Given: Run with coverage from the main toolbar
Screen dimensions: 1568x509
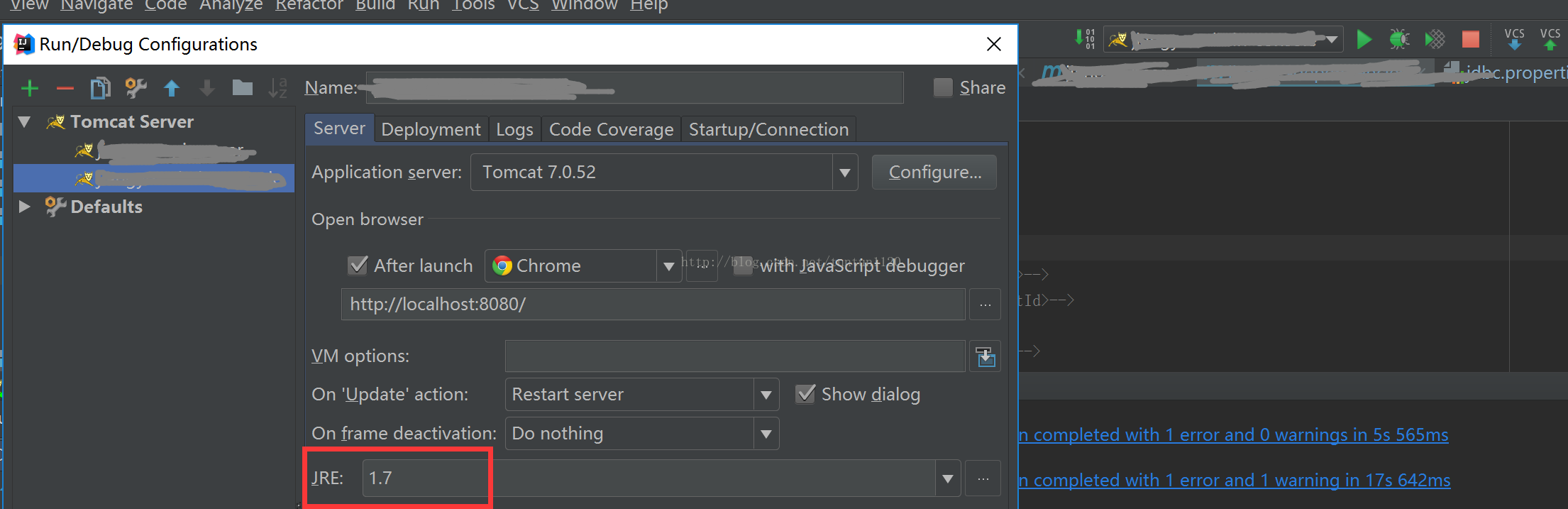Looking at the screenshot, I should [x=1435, y=39].
